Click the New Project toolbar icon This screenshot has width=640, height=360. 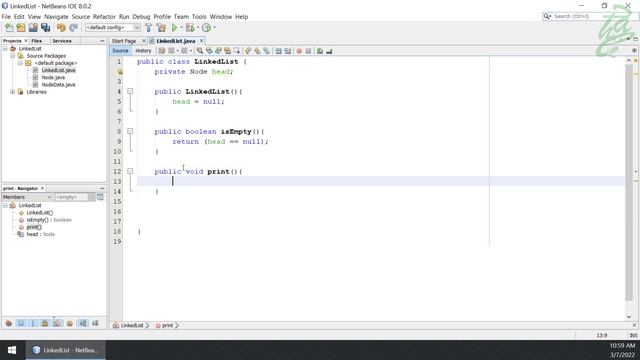coord(21,27)
